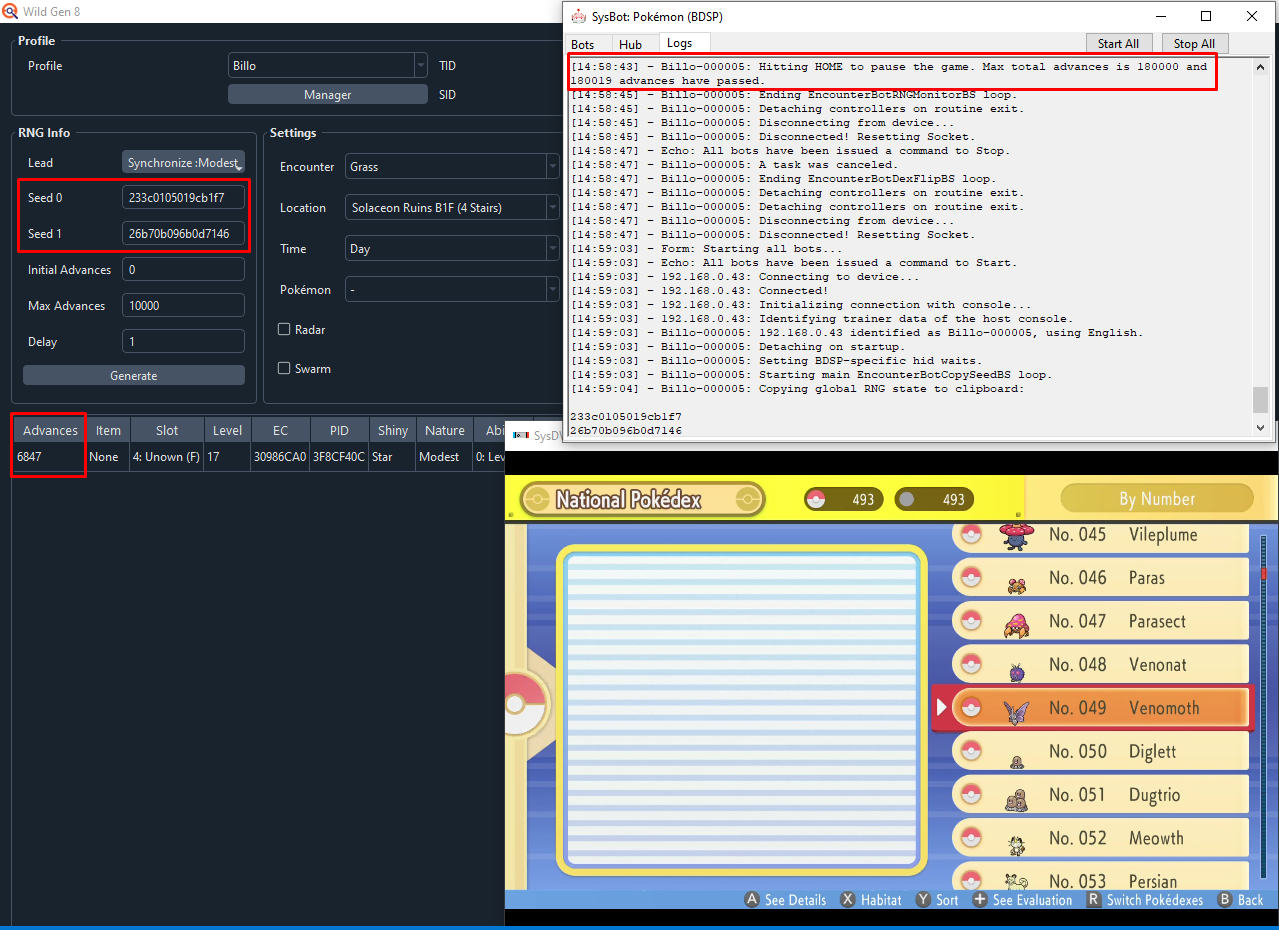Screen dimensions: 1279x930
Task: Click Vileplume sprite in Pokédex list
Action: tap(1016, 535)
